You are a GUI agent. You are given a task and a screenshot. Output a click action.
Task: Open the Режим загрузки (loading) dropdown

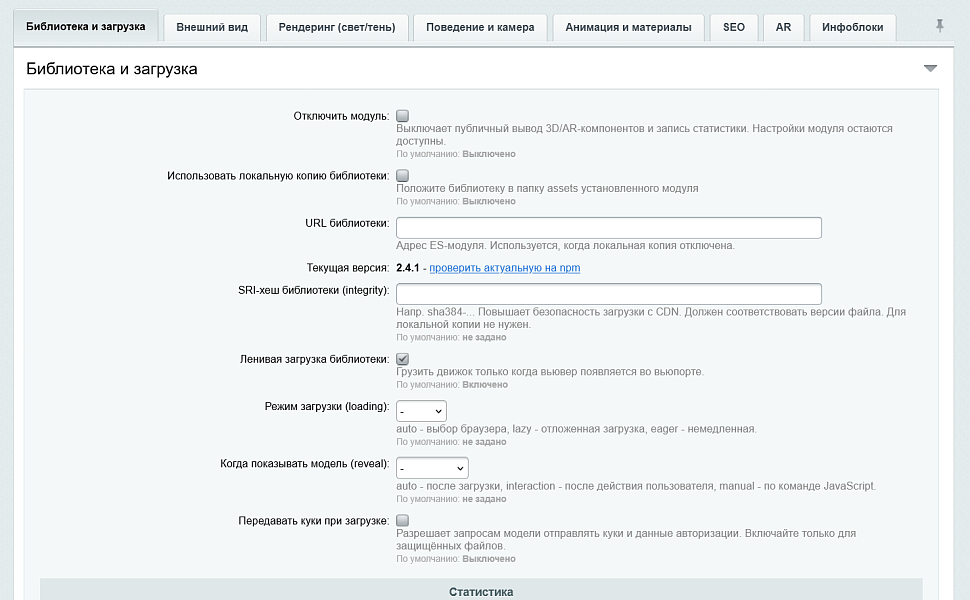421,411
